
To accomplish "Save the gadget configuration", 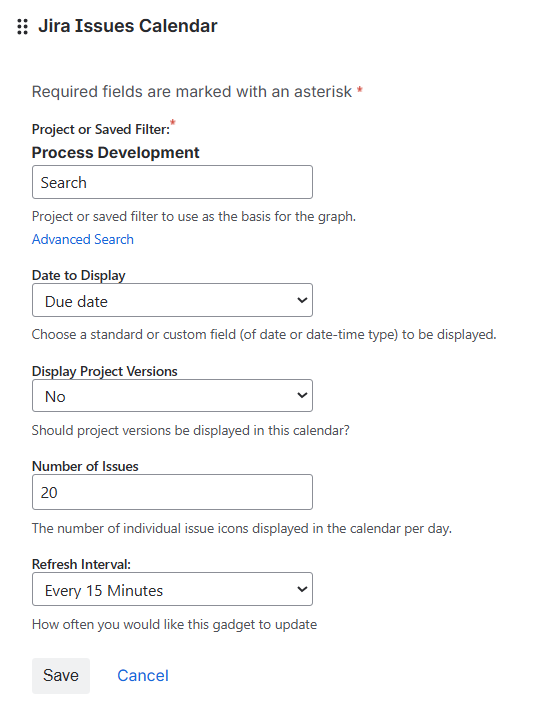I will [x=61, y=675].
